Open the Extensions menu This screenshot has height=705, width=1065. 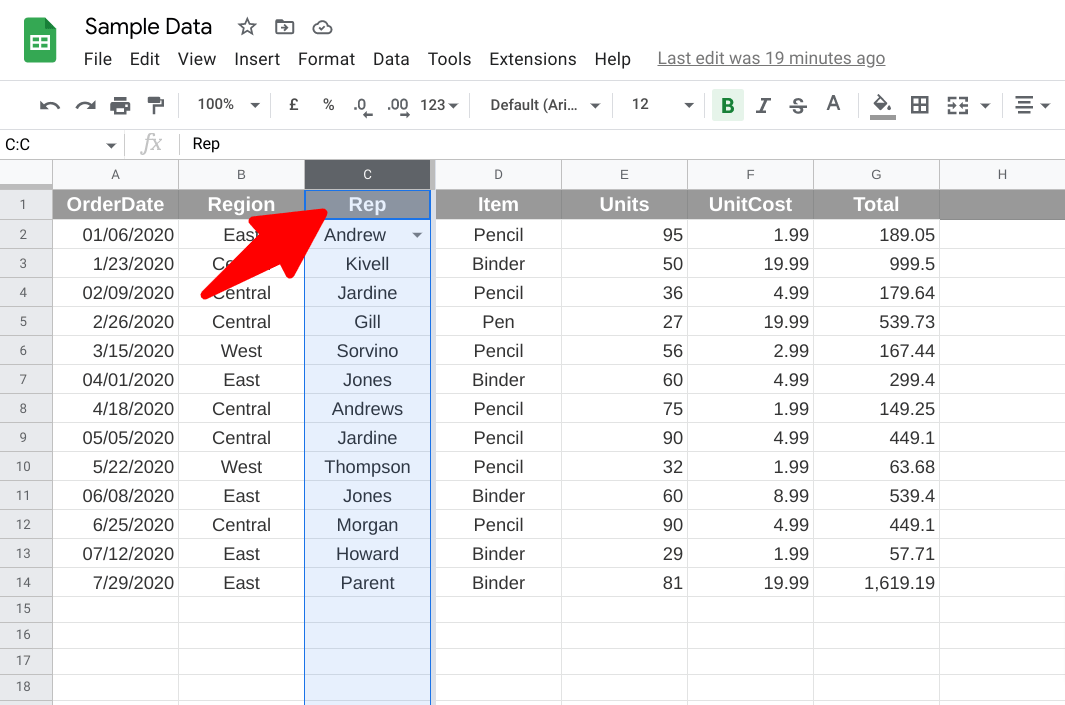532,59
